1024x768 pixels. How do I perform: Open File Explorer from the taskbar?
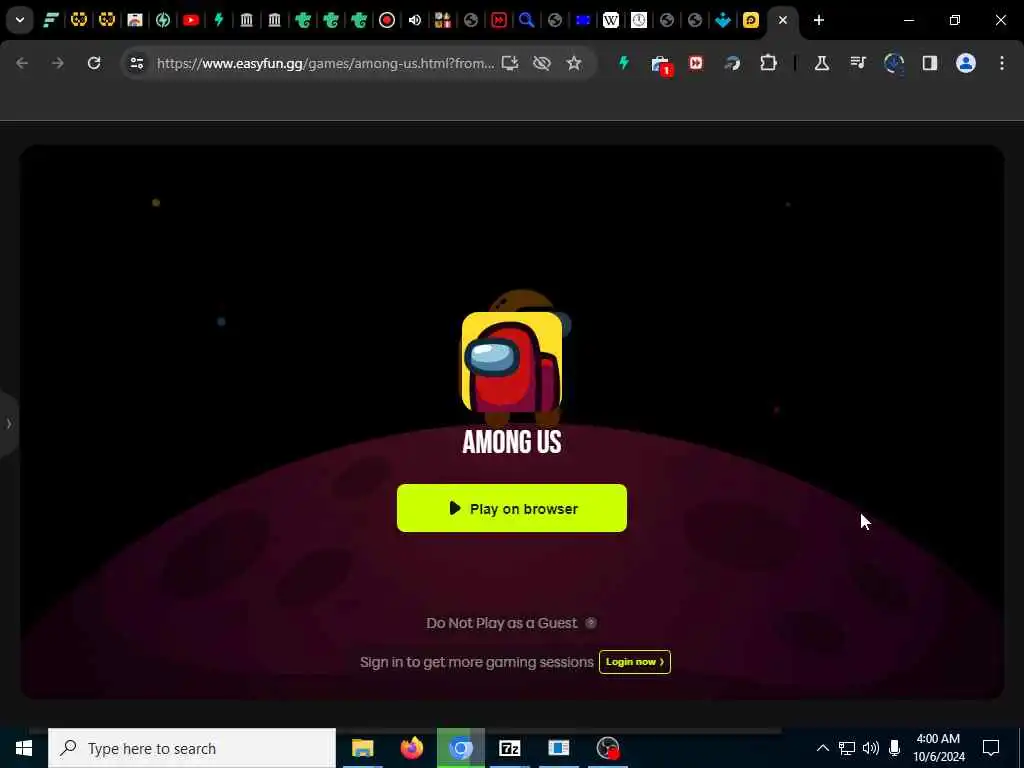coord(362,748)
